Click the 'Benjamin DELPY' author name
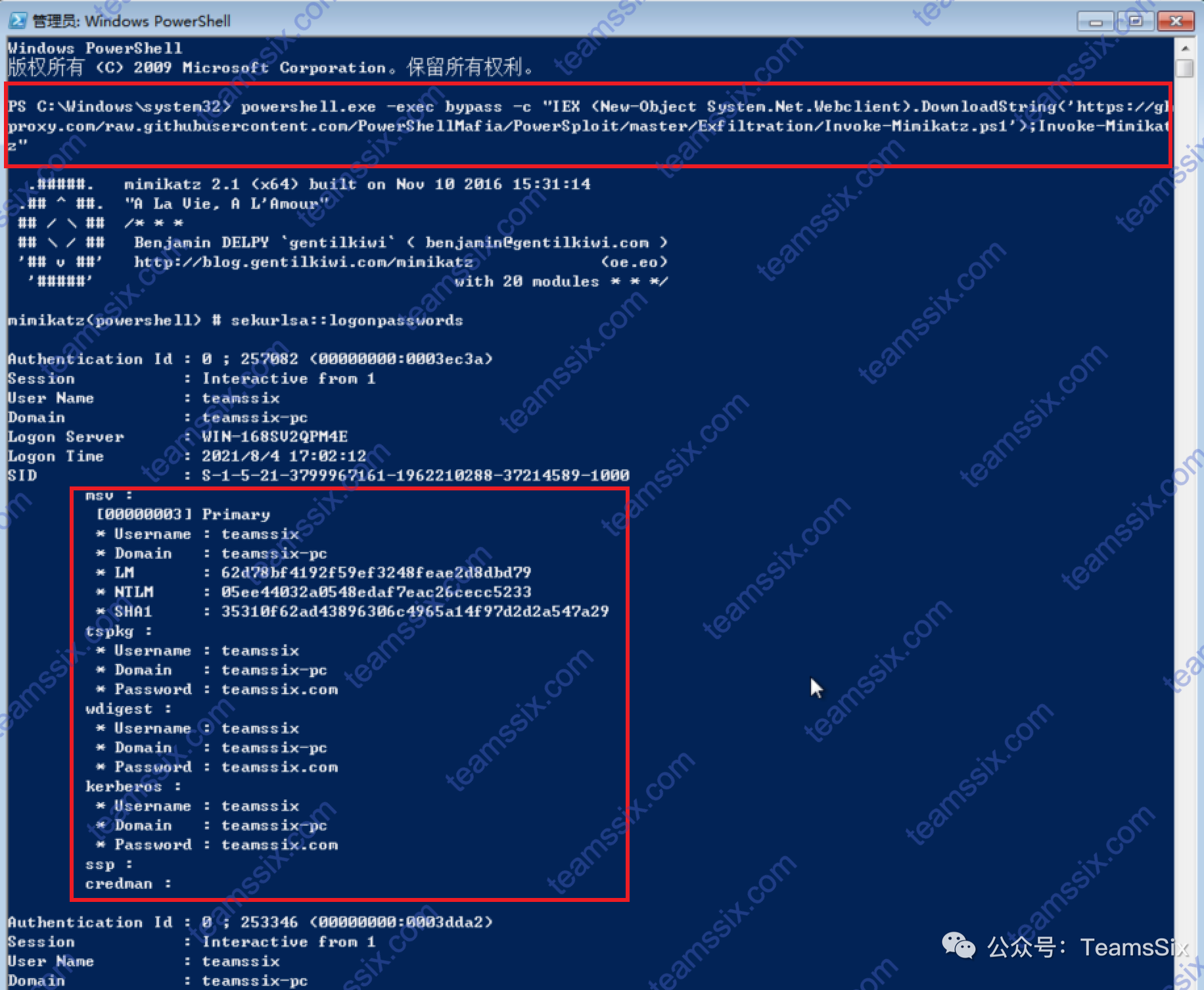1204x990 pixels. pyautogui.click(x=202, y=243)
